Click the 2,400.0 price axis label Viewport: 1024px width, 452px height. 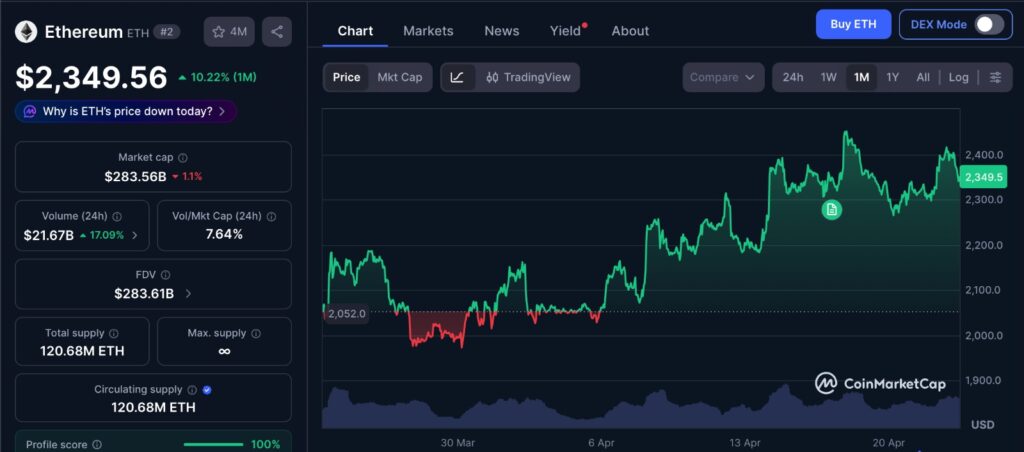pyautogui.click(x=983, y=155)
